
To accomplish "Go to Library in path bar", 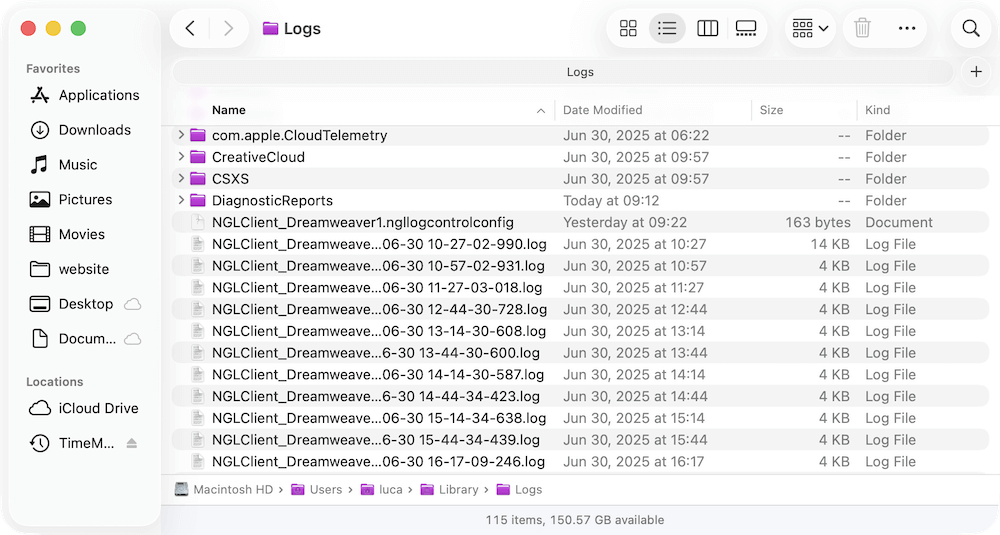I will (x=450, y=489).
